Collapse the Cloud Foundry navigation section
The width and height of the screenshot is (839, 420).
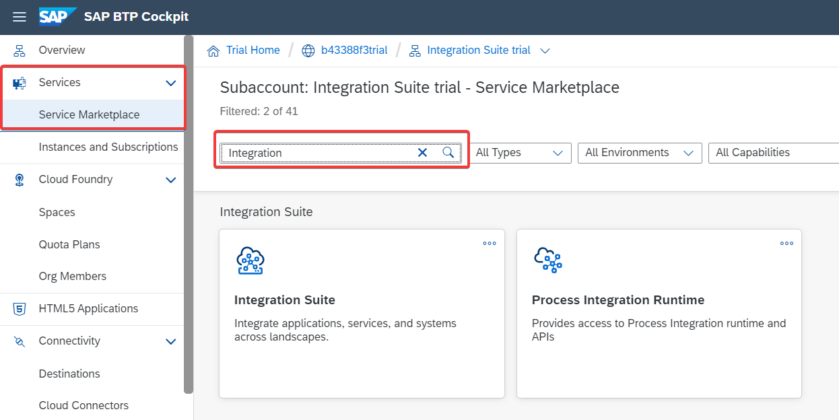[170, 180]
